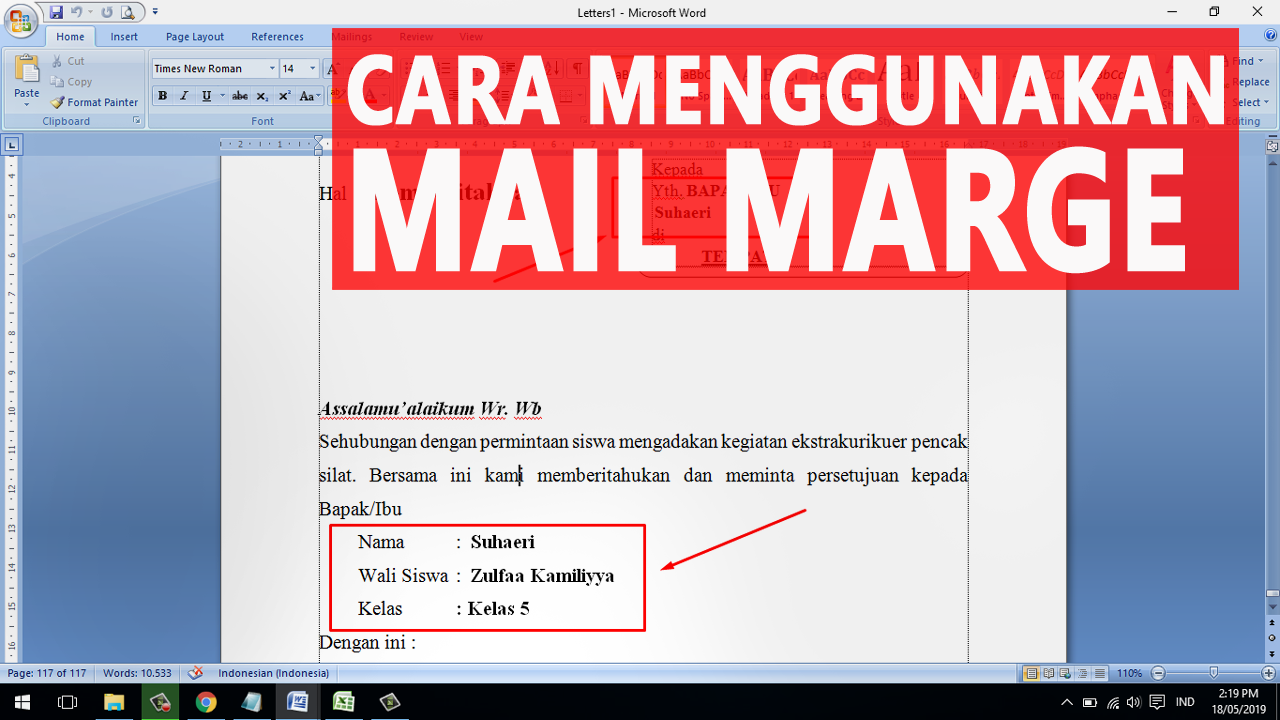Click on Zulfaa Kamiliyya text
The image size is (1280, 720).
(542, 576)
